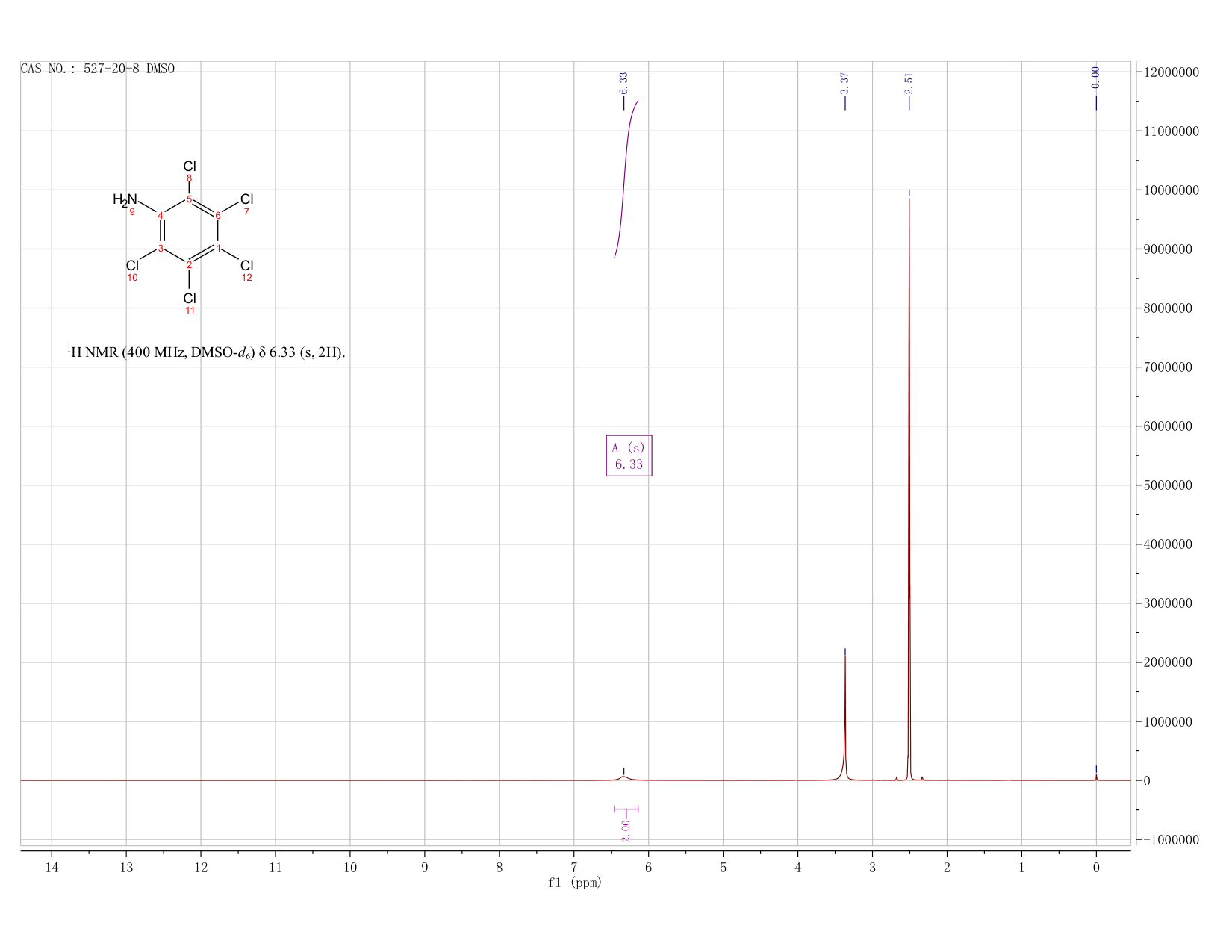Click the 2.51 peak label at top
This screenshot has height=952, width=1232.
click(909, 84)
